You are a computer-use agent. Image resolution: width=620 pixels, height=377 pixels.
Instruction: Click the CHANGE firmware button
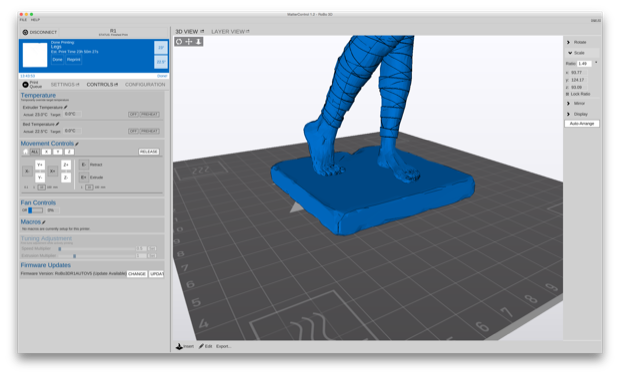click(137, 274)
